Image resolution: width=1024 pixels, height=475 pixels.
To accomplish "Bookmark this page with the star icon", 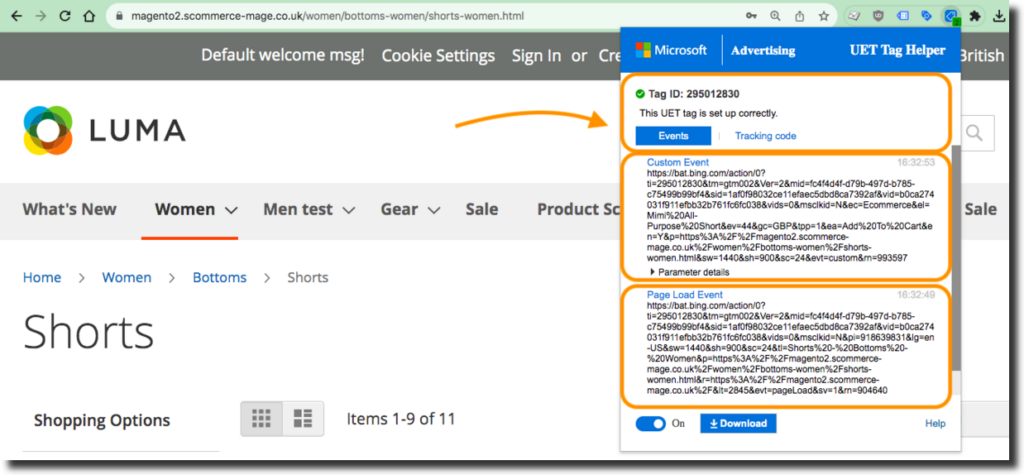I will tap(824, 16).
